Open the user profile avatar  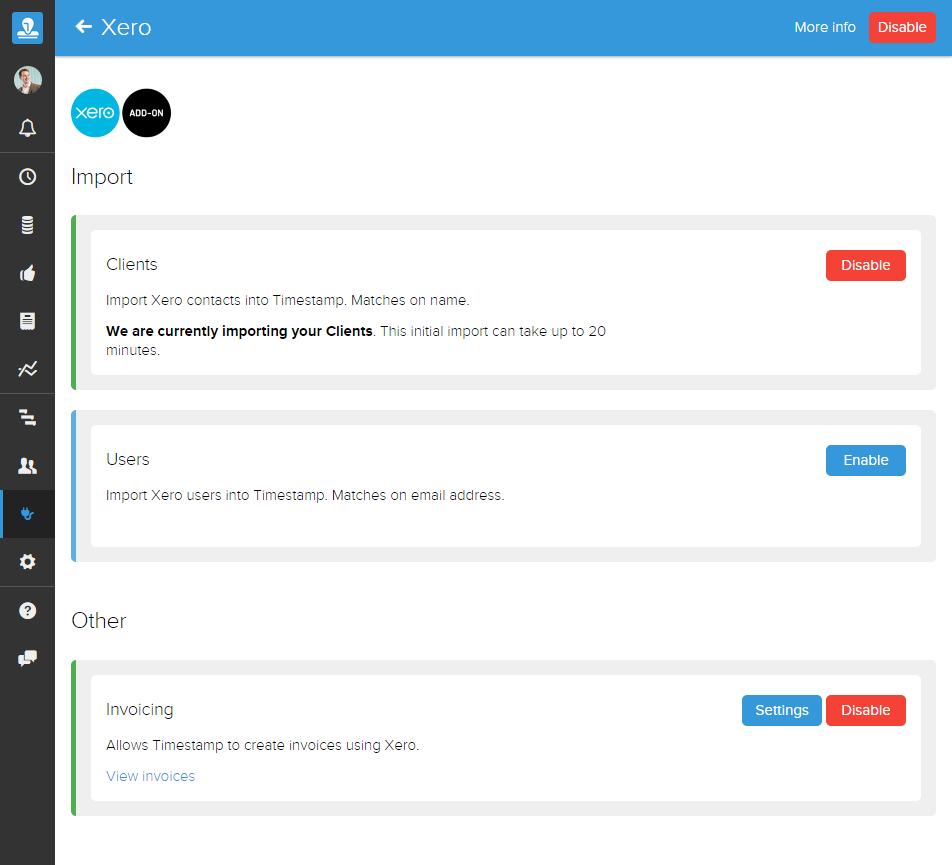tap(27, 80)
